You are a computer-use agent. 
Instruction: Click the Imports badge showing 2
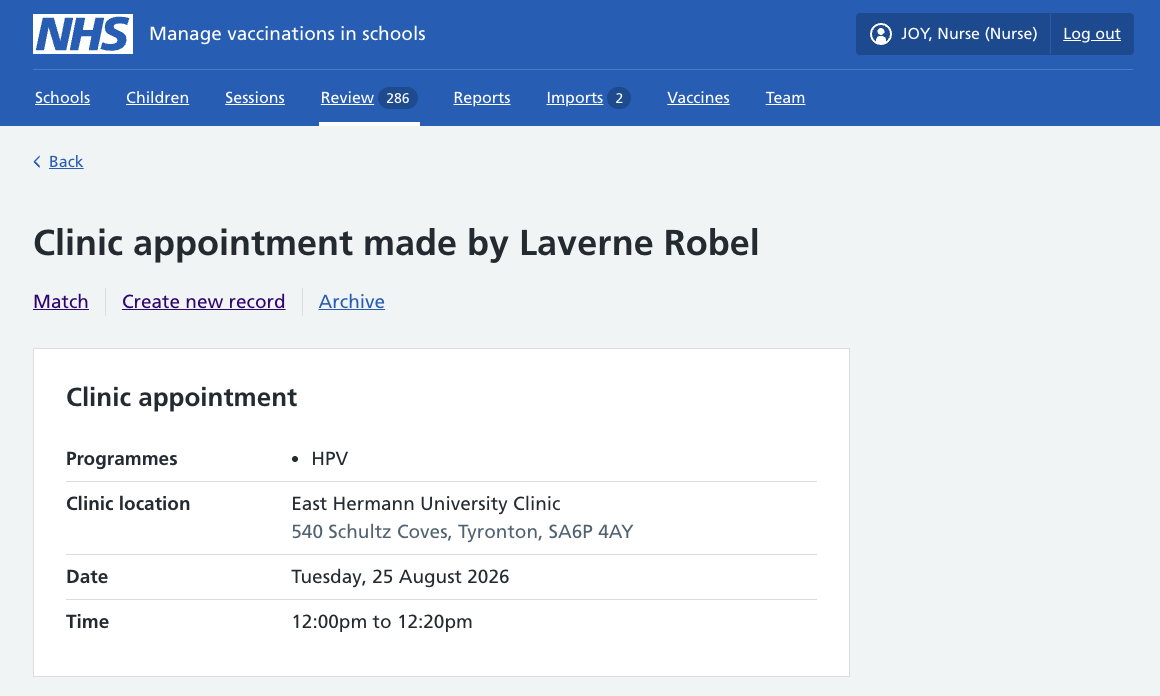point(619,98)
